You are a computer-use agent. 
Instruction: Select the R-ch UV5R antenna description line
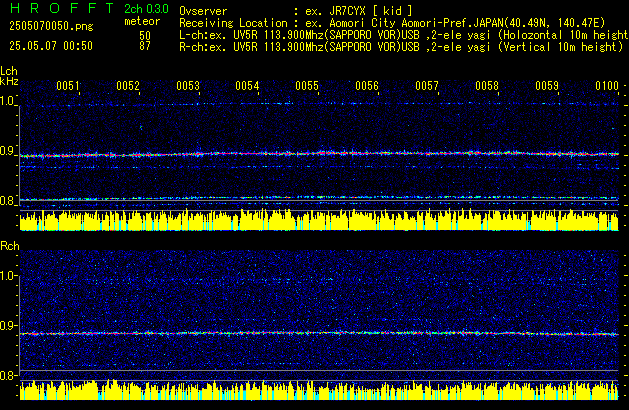click(401, 47)
